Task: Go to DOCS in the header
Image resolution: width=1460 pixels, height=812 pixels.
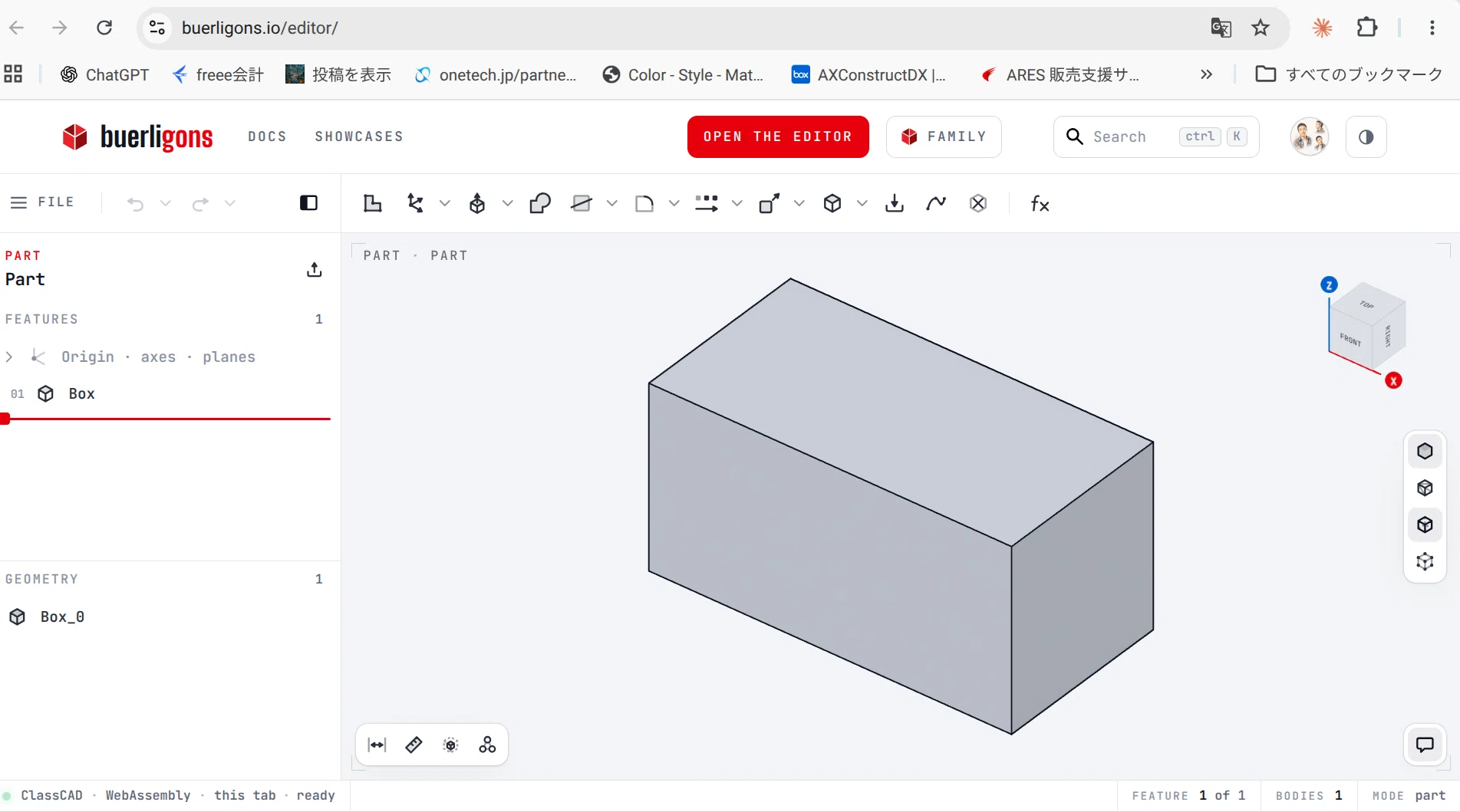Action: [x=267, y=136]
